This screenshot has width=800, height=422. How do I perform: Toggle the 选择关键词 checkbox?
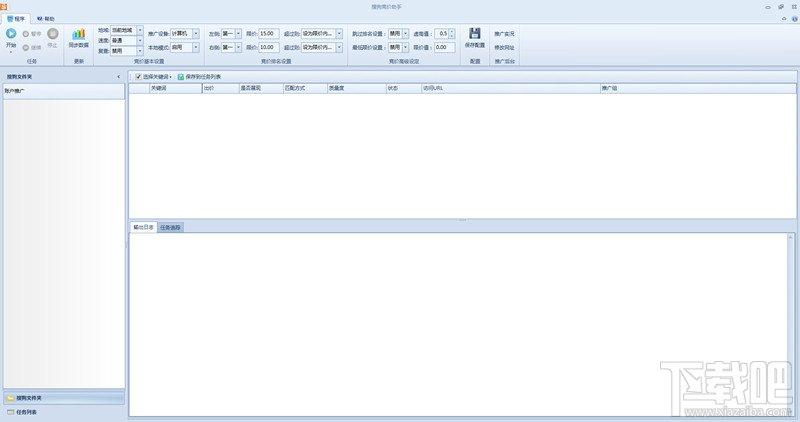point(138,77)
